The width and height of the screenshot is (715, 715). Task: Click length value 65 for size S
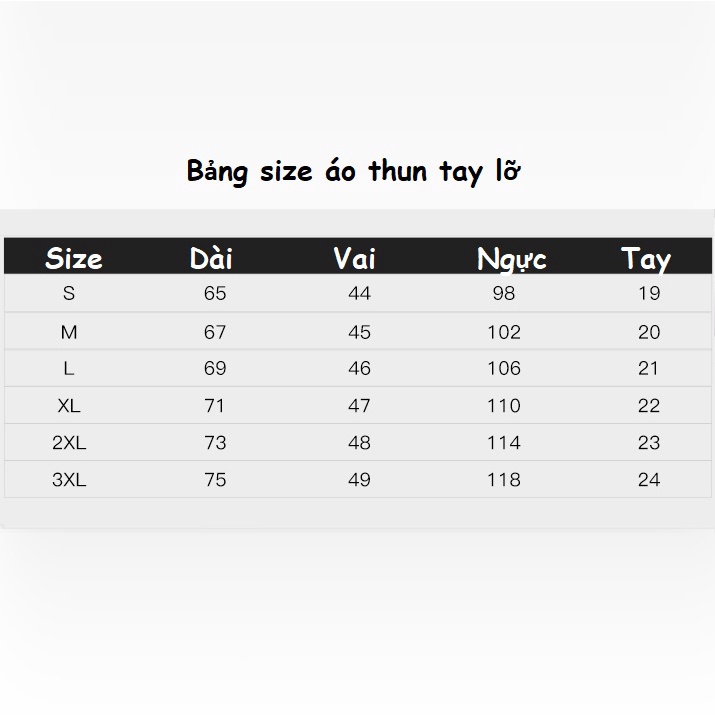(215, 294)
